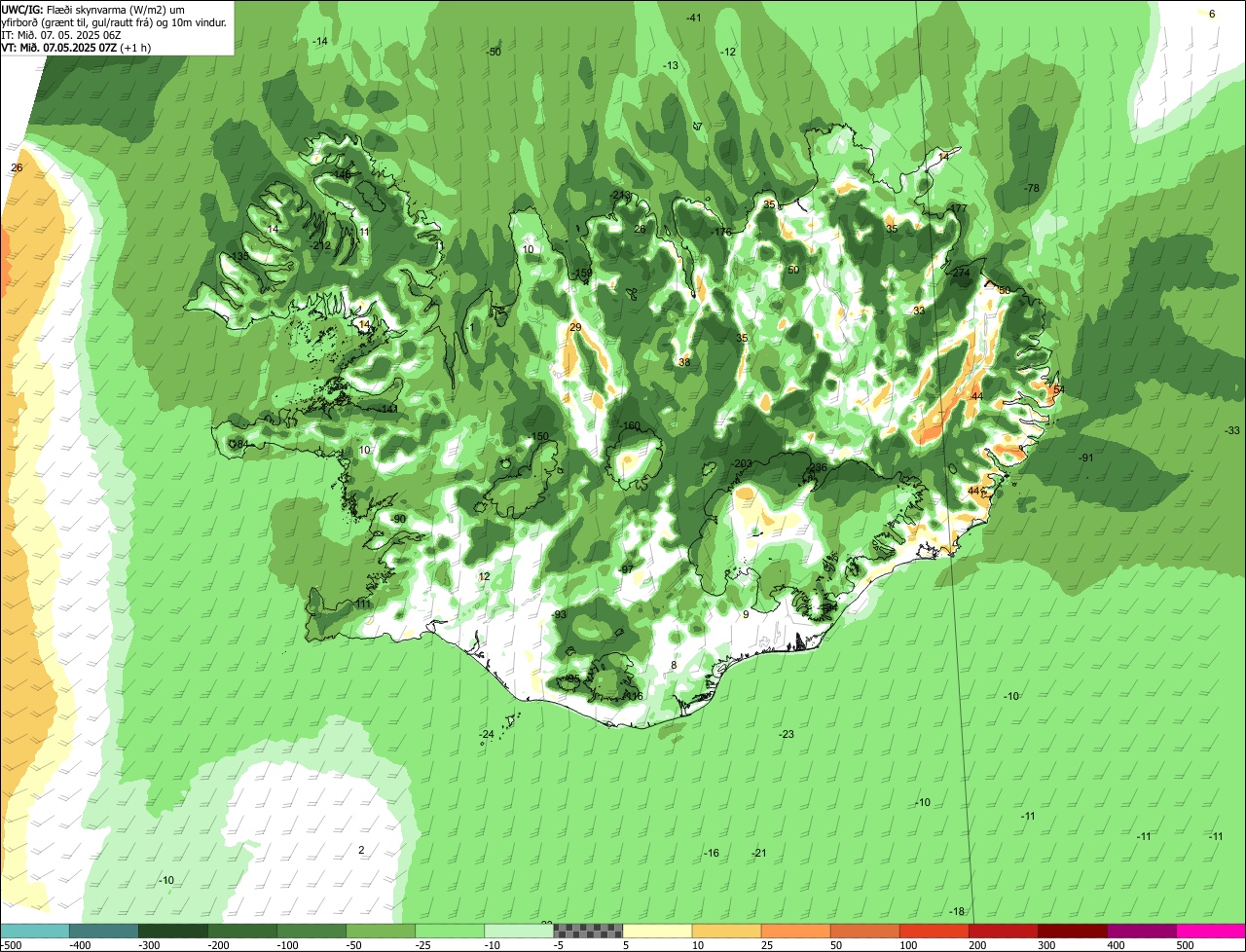
Task: Click the "-213" value on the map
Action: (620, 196)
